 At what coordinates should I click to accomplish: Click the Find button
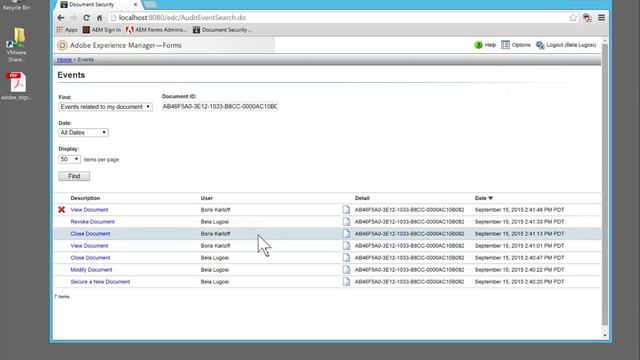(x=74, y=176)
